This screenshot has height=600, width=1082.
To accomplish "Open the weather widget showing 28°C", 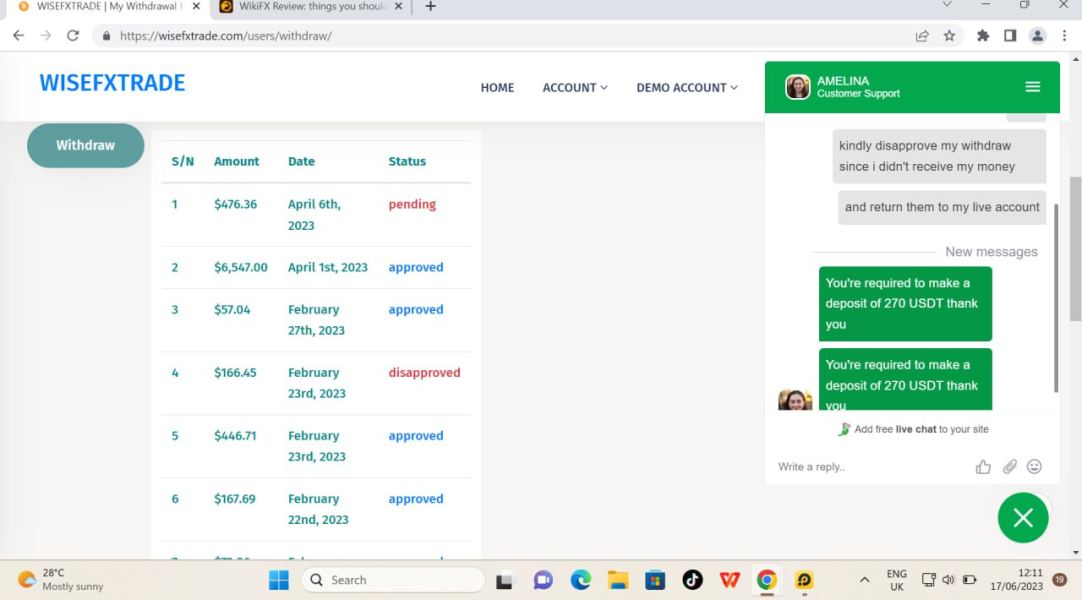I will (61, 580).
